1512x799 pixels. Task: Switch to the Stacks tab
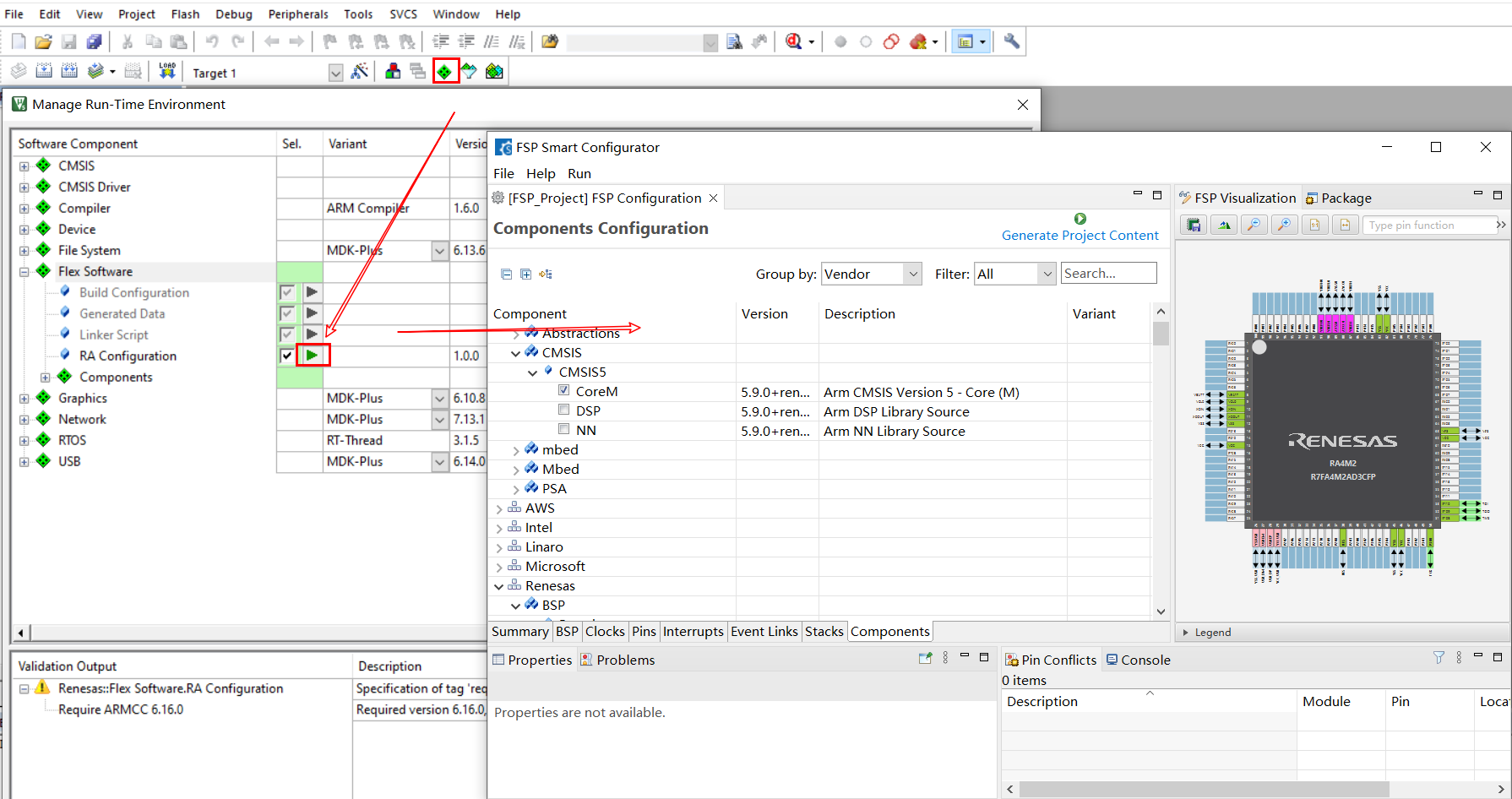pyautogui.click(x=824, y=632)
